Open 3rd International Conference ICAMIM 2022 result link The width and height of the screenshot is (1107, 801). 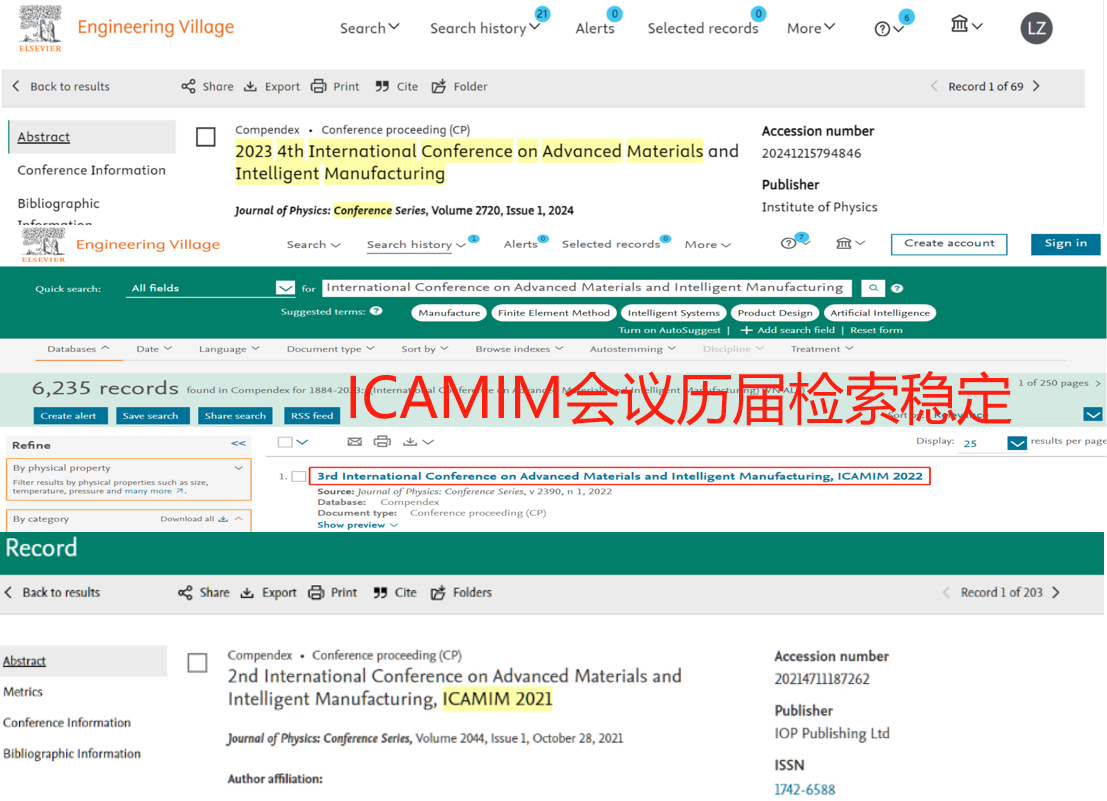tap(620, 476)
